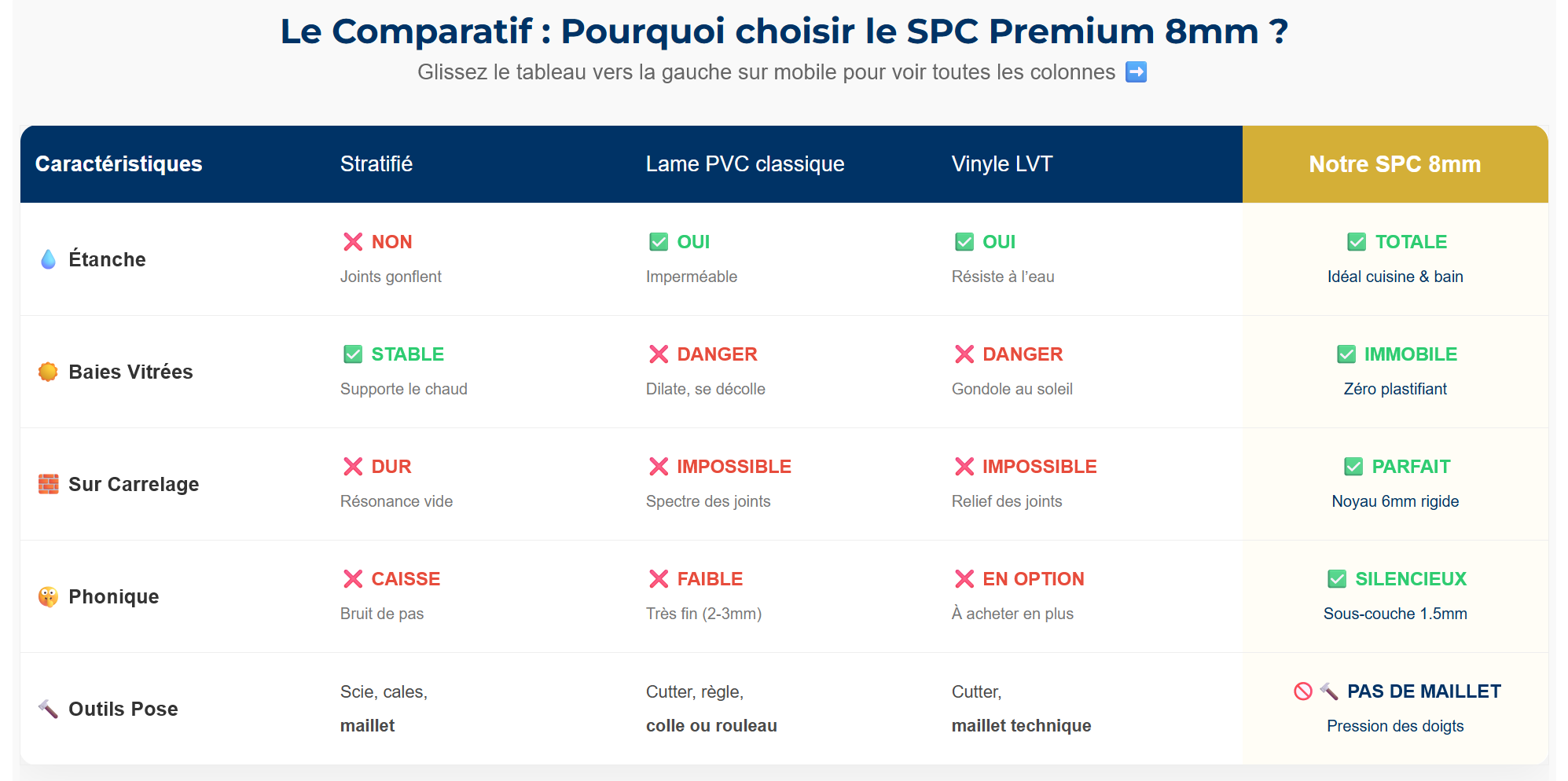Image resolution: width=1568 pixels, height=781 pixels.
Task: Click the green checkmark beside STABLE
Action: click(x=353, y=354)
